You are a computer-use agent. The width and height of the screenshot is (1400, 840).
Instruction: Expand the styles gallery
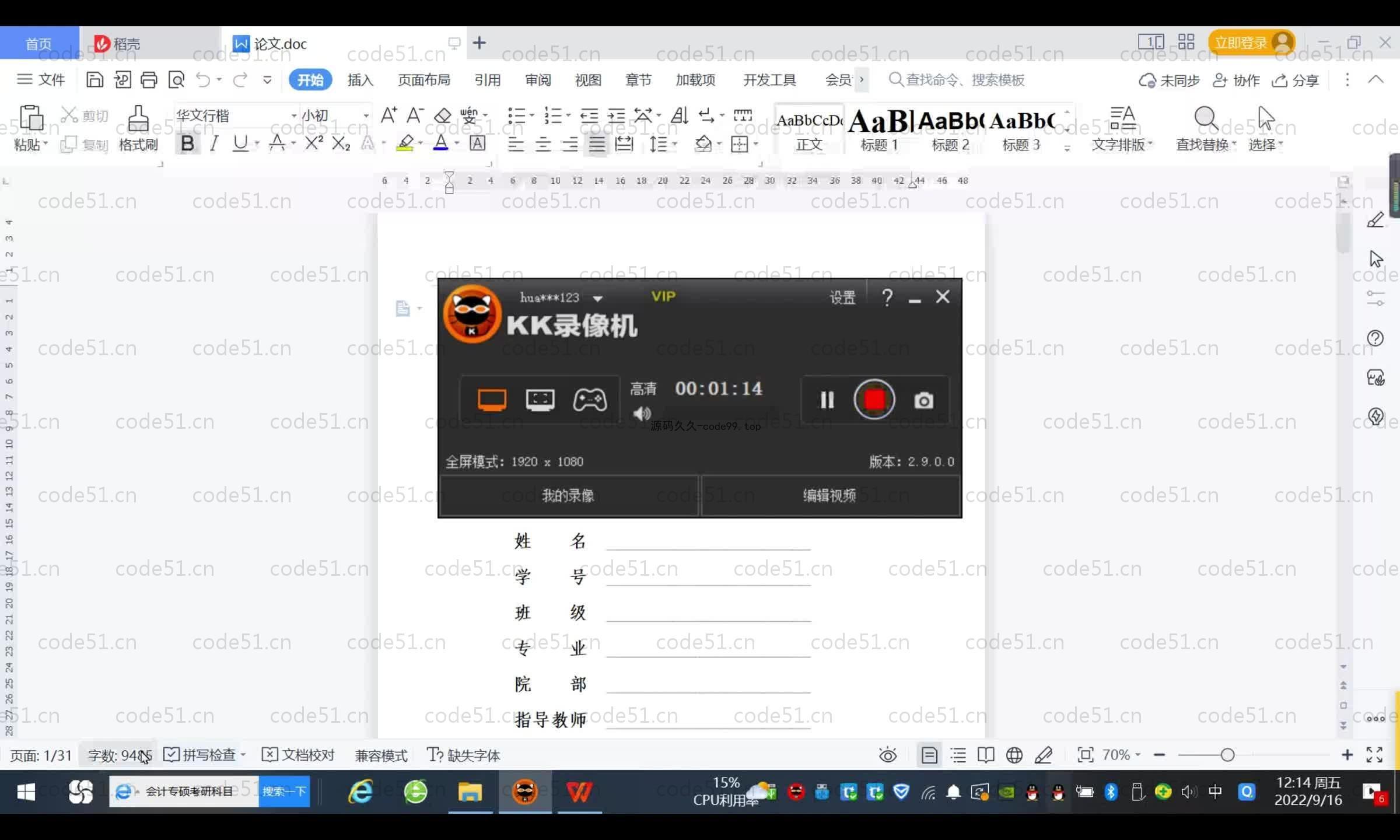tap(1067, 149)
